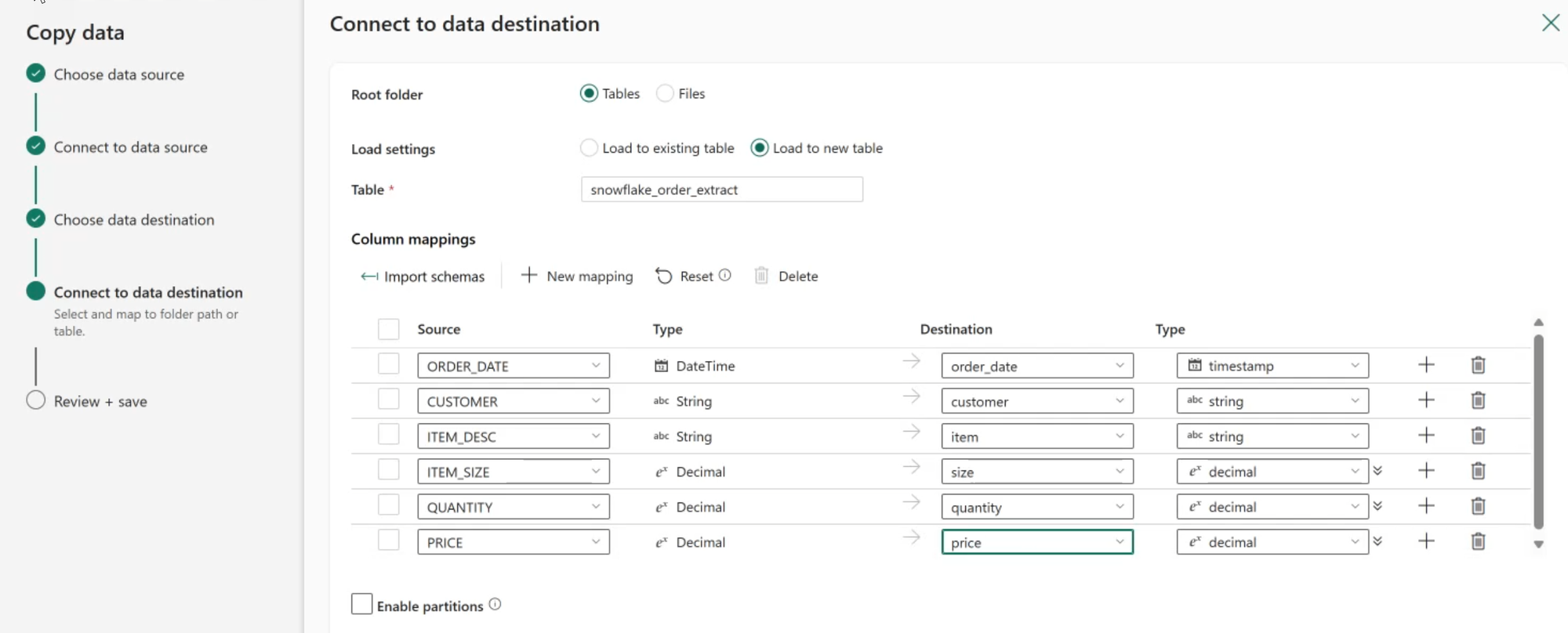The width and height of the screenshot is (1568, 633).
Task: Click Import schemas button
Action: (x=423, y=276)
